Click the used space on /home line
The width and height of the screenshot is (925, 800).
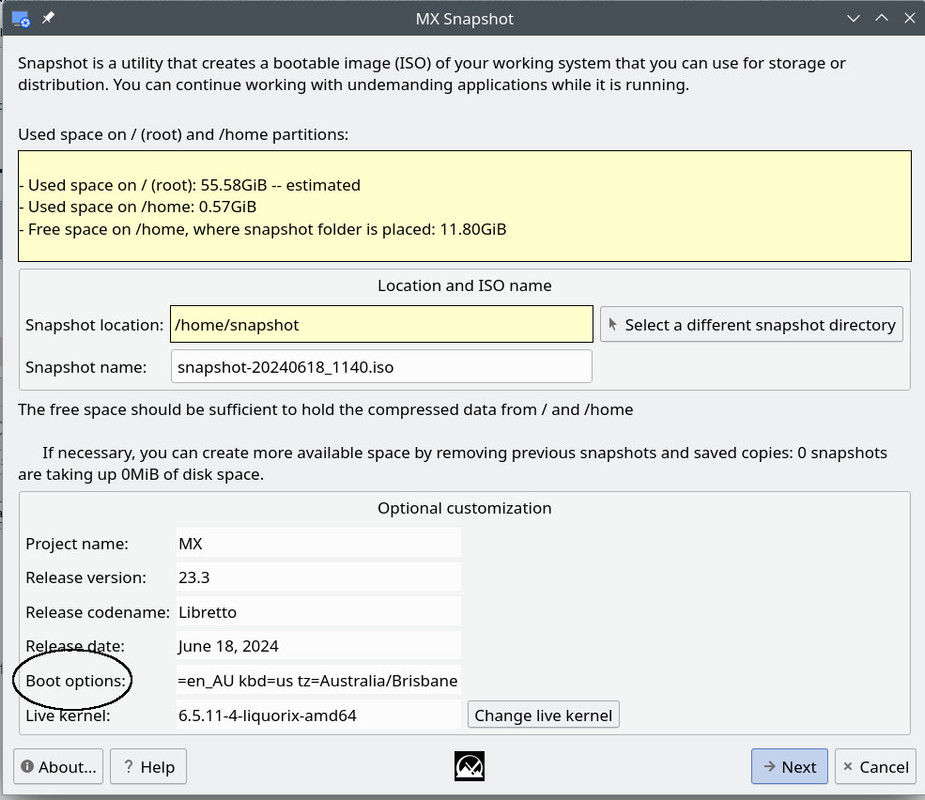click(137, 206)
